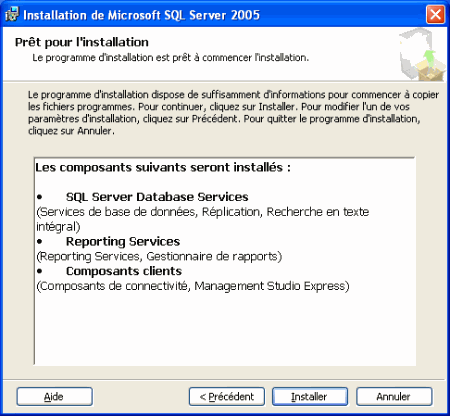Viewport: 450px width, 416px height.
Task: Click the 'Les composants suivants seront installés' heading
Action: click(163, 167)
